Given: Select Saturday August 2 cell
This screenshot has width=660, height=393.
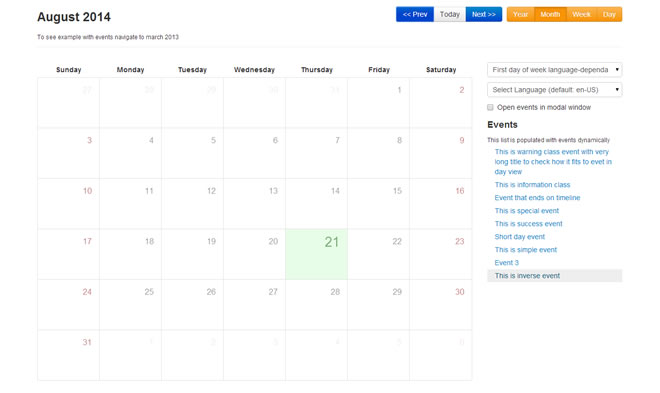Looking at the screenshot, I should coord(441,103).
